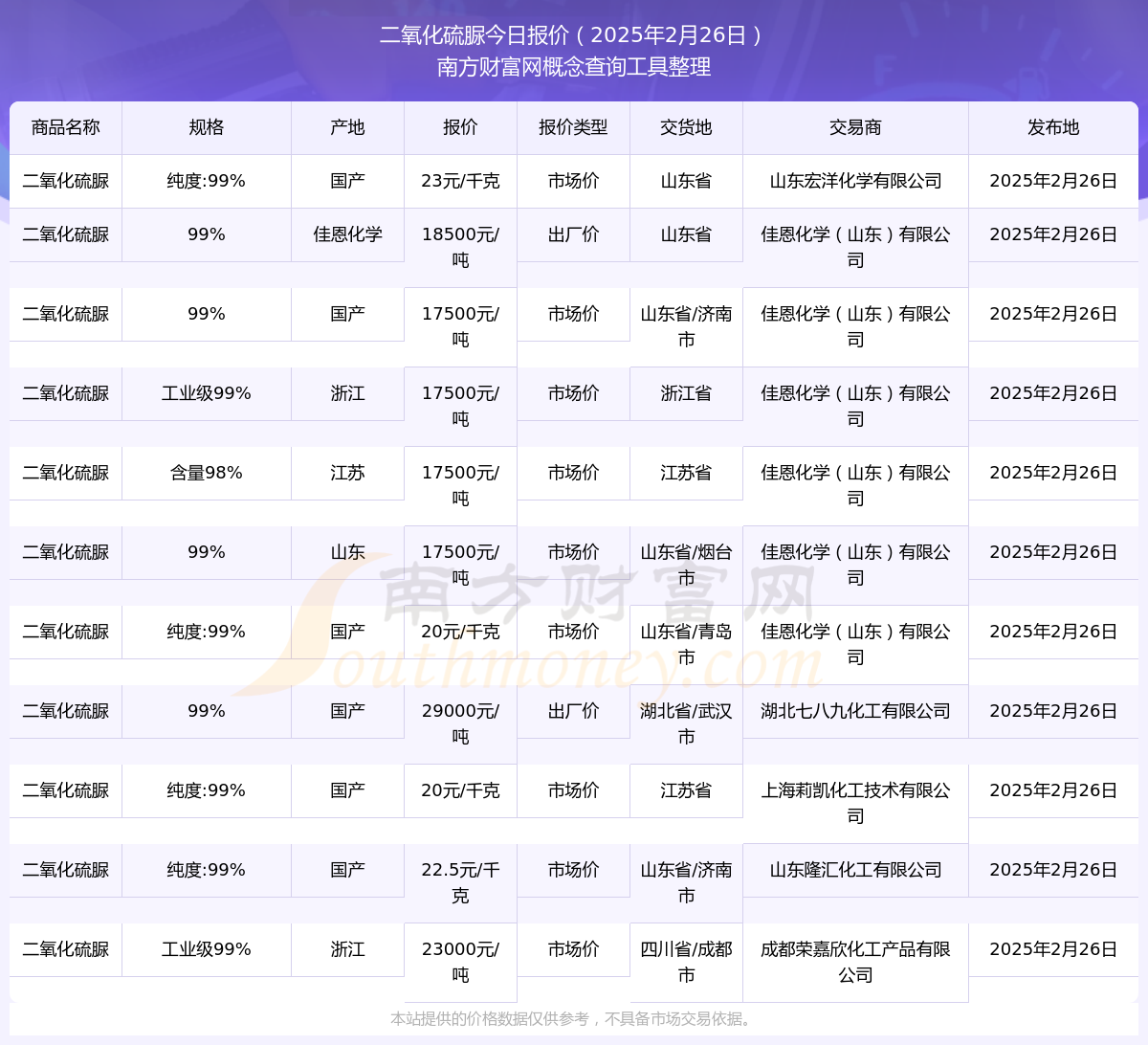Click origin cell 江苏
1148x1045 pixels.
pyautogui.click(x=348, y=473)
